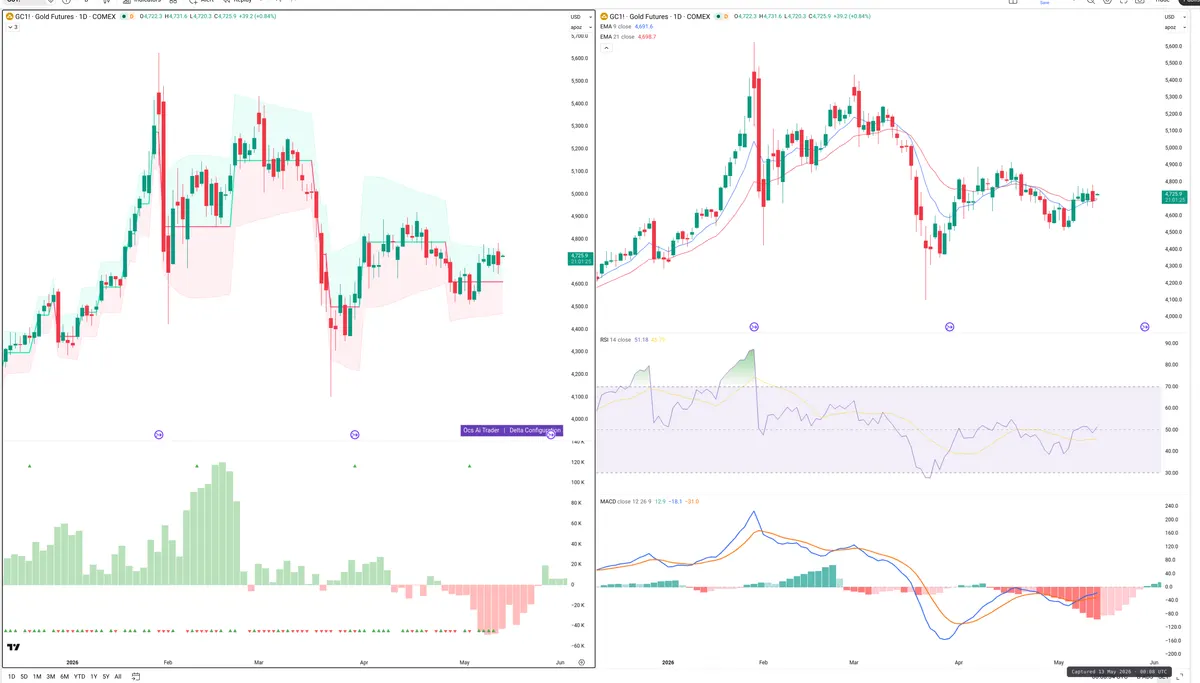Click the market status dot in right chart
The image size is (1200, 683).
(x=717, y=16)
